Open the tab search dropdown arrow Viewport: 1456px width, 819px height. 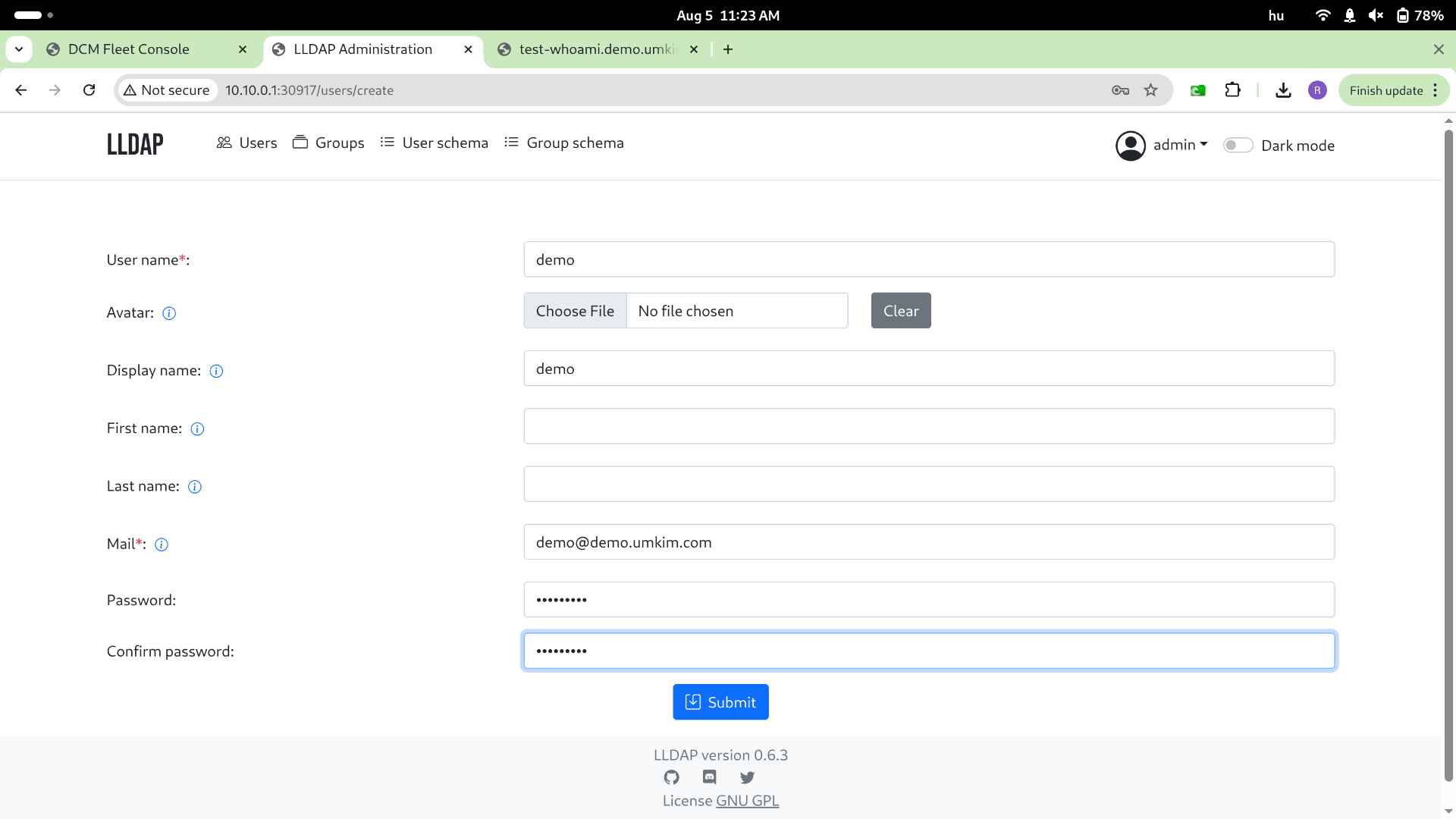pos(19,49)
